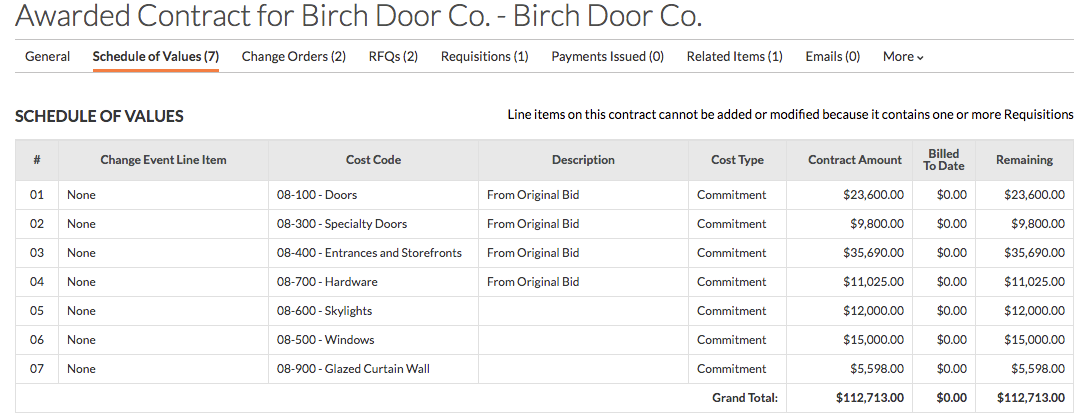Click the More chevron arrow
This screenshot has width=1080, height=416.
pyautogui.click(x=920, y=58)
